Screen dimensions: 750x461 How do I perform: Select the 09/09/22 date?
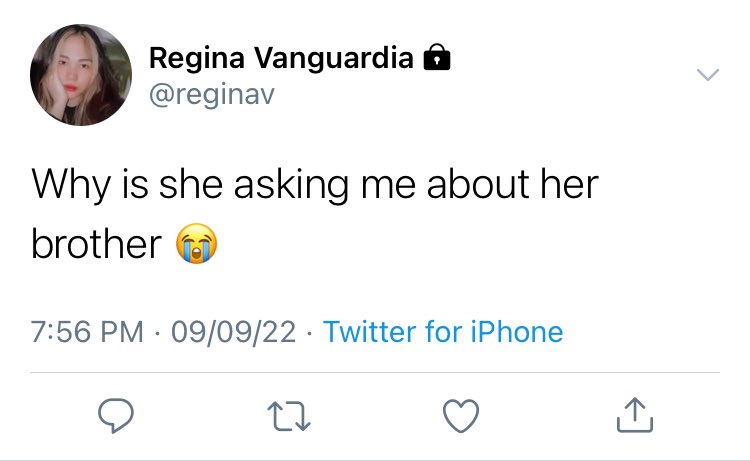click(234, 332)
